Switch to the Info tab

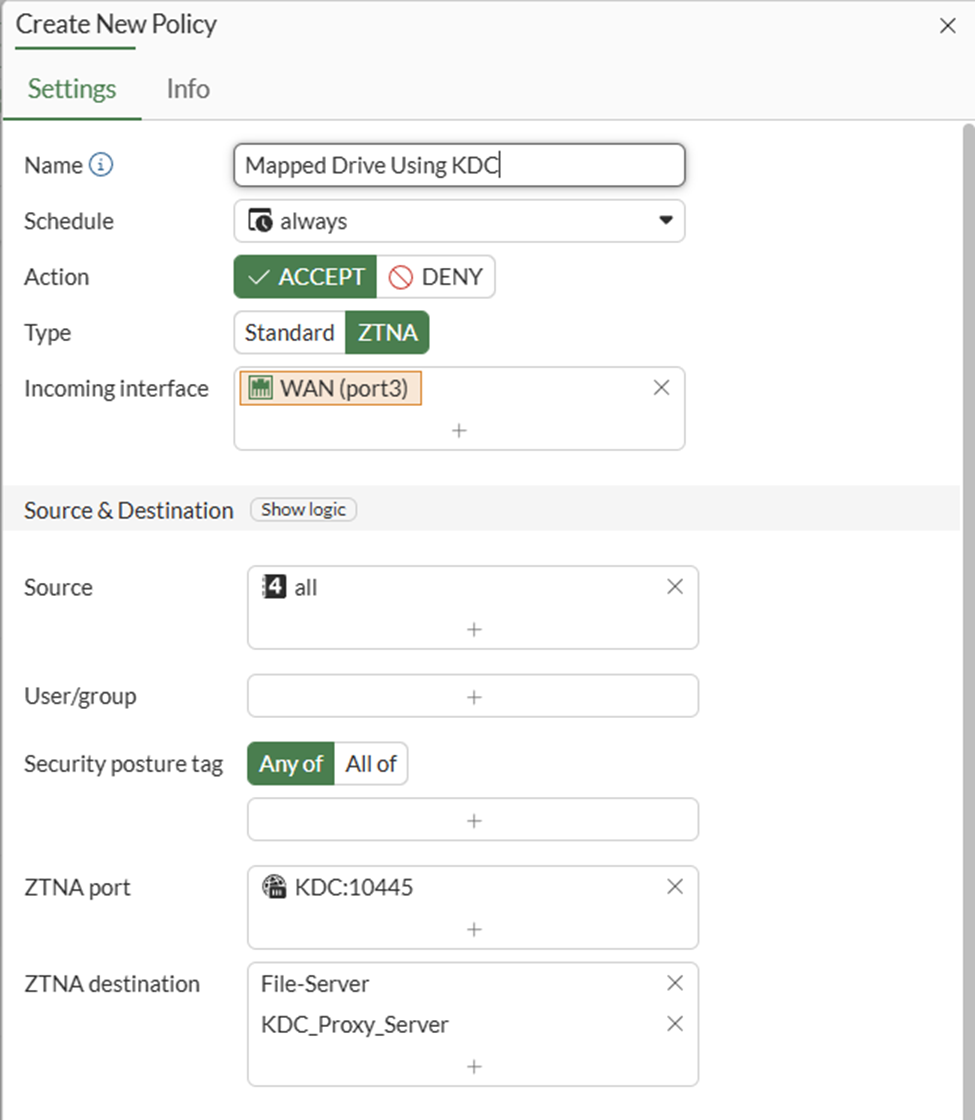[188, 89]
